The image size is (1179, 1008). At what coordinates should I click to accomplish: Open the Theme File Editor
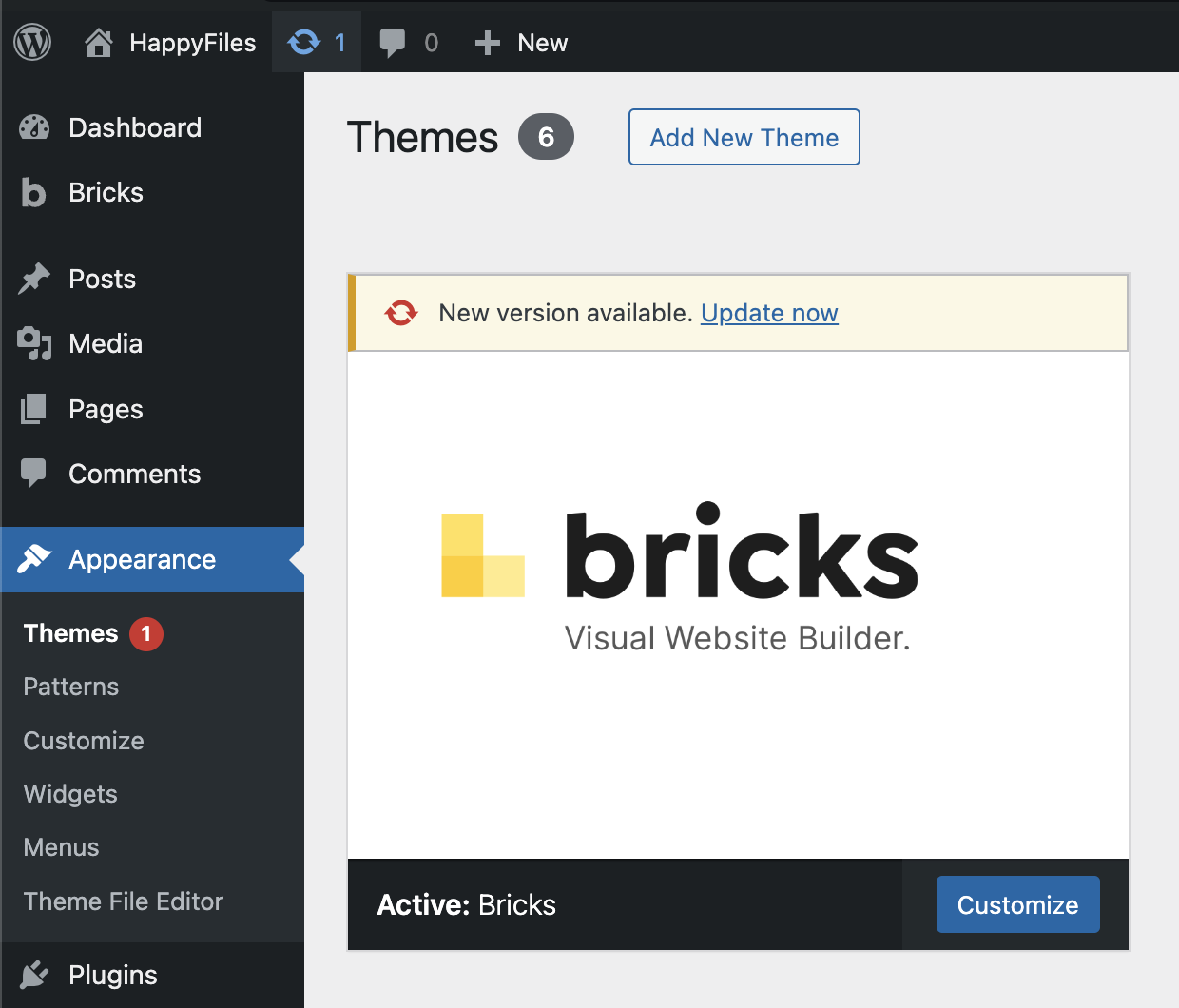tap(124, 901)
